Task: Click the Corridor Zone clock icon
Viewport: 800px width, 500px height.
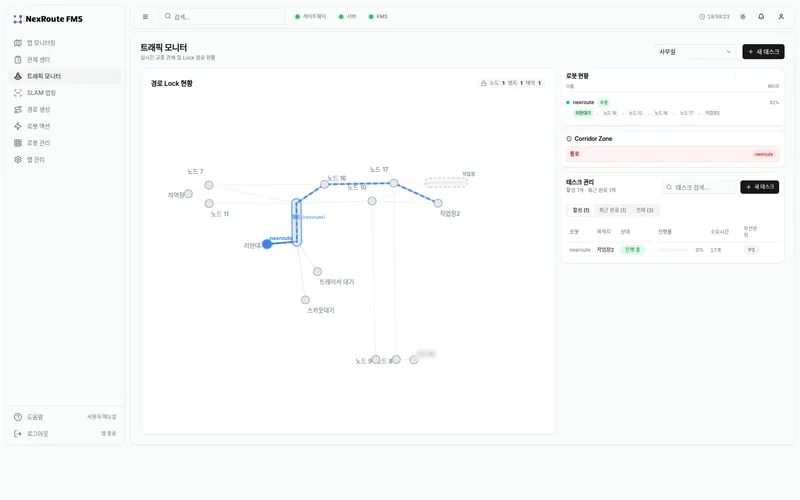Action: point(569,139)
